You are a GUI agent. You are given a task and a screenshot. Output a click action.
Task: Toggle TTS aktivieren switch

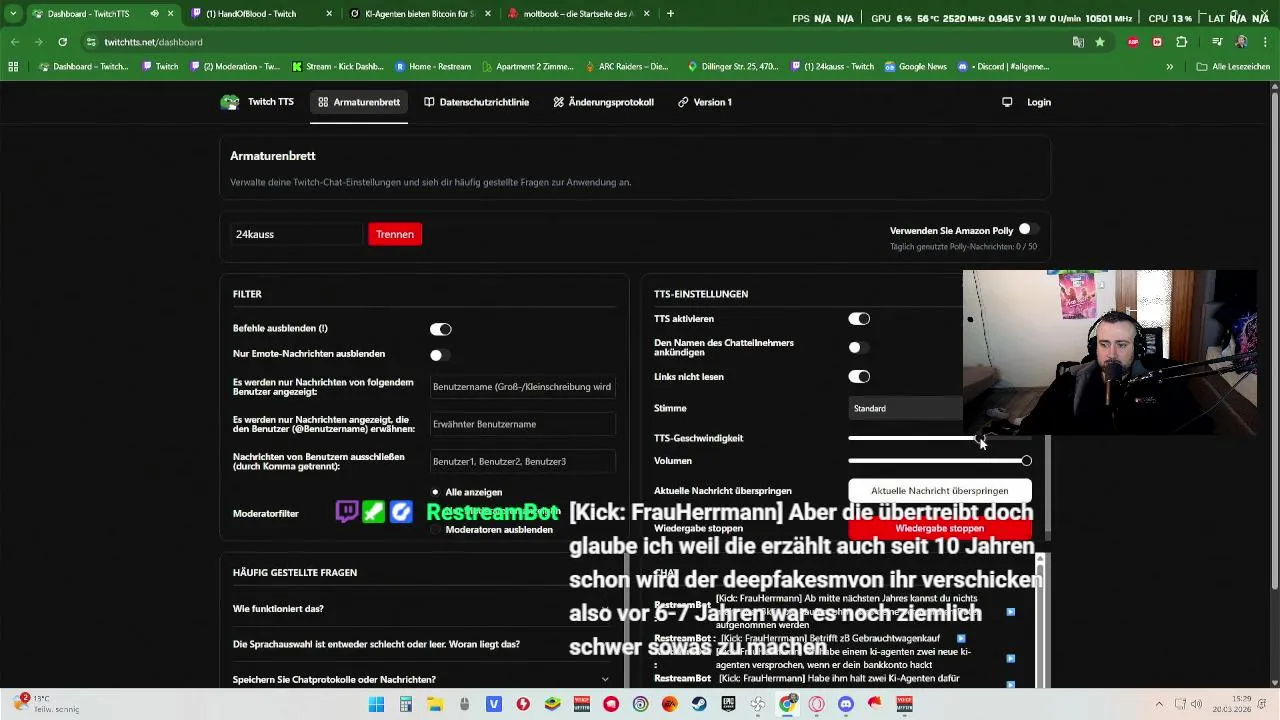pyautogui.click(x=859, y=319)
